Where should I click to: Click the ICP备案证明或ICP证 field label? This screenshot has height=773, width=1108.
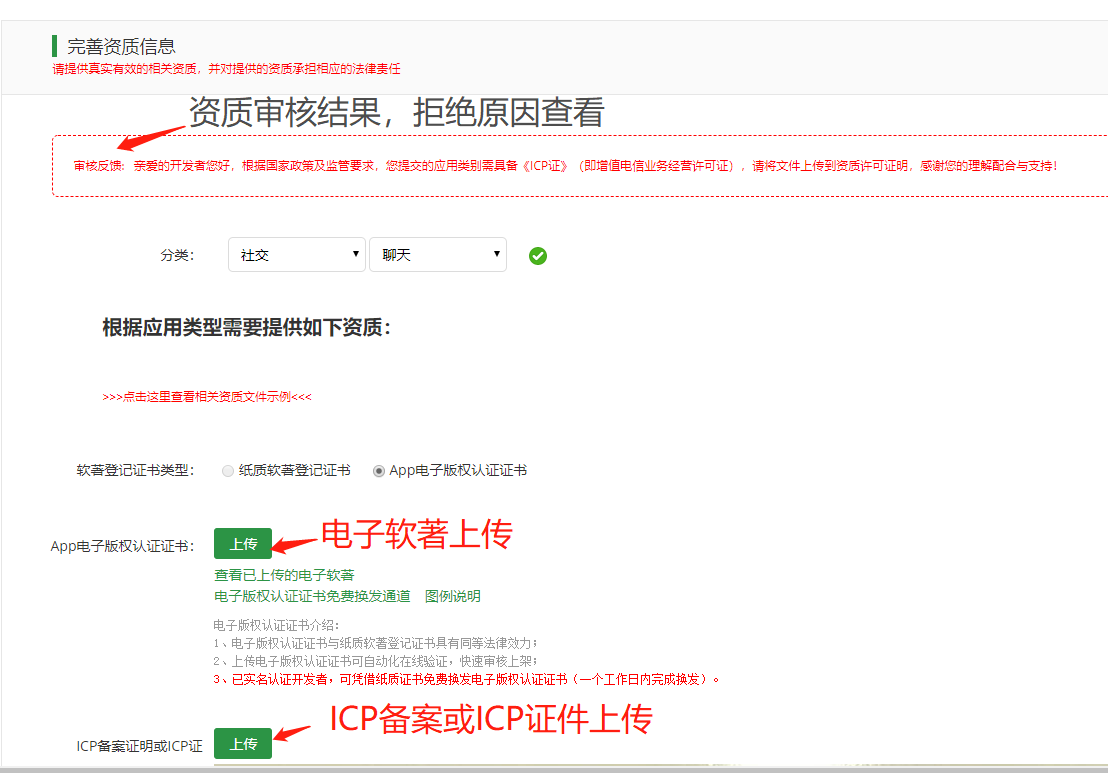(x=139, y=746)
